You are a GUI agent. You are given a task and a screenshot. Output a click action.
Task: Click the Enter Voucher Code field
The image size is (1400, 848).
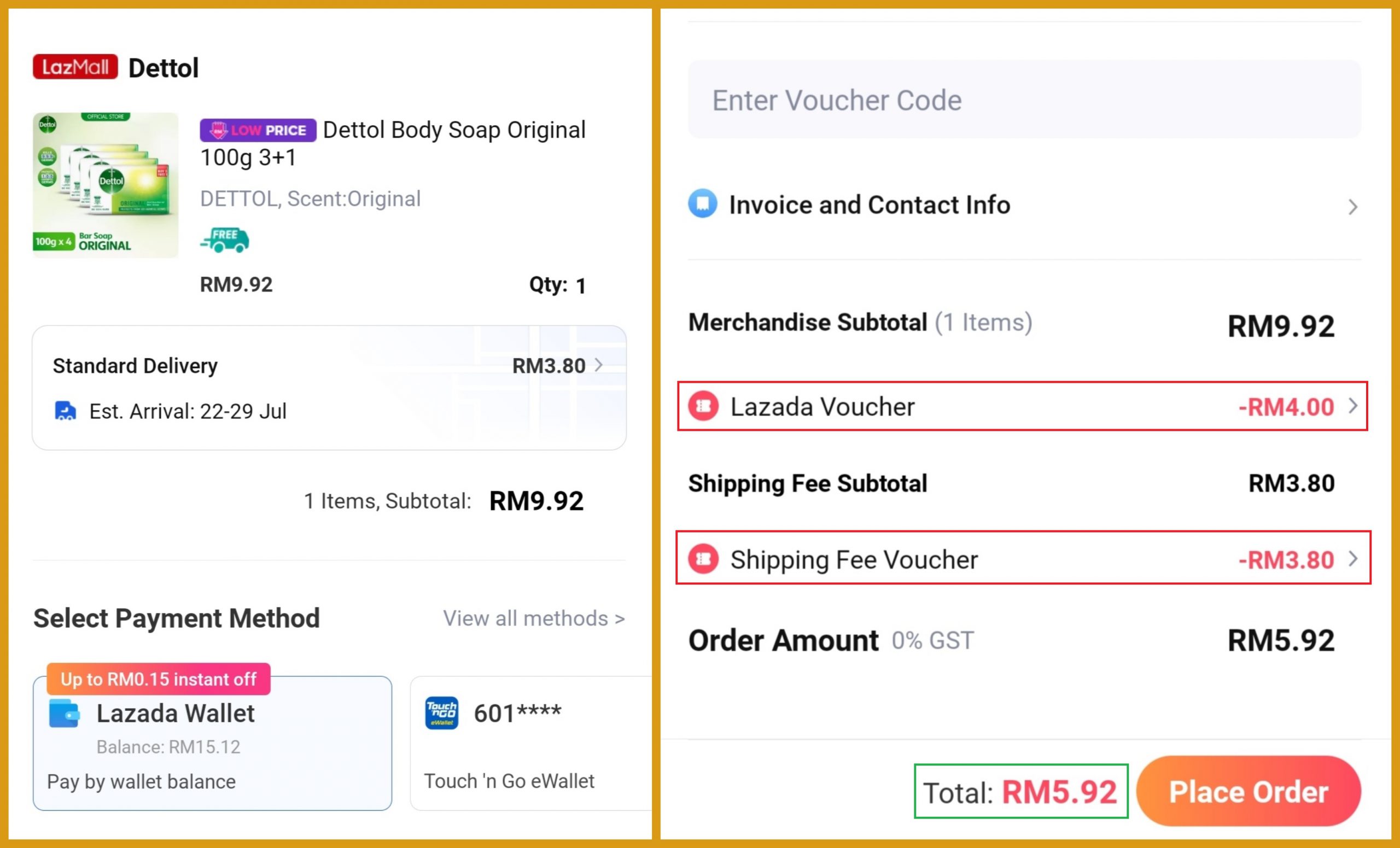[1024, 100]
